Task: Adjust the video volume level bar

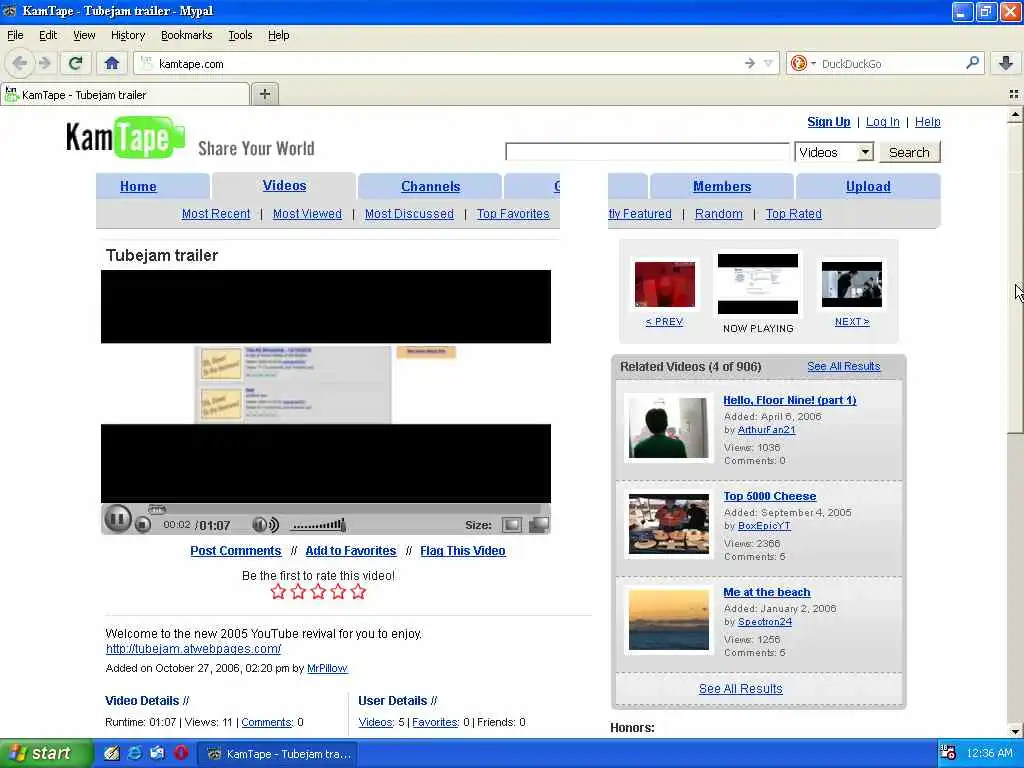Action: coord(319,525)
